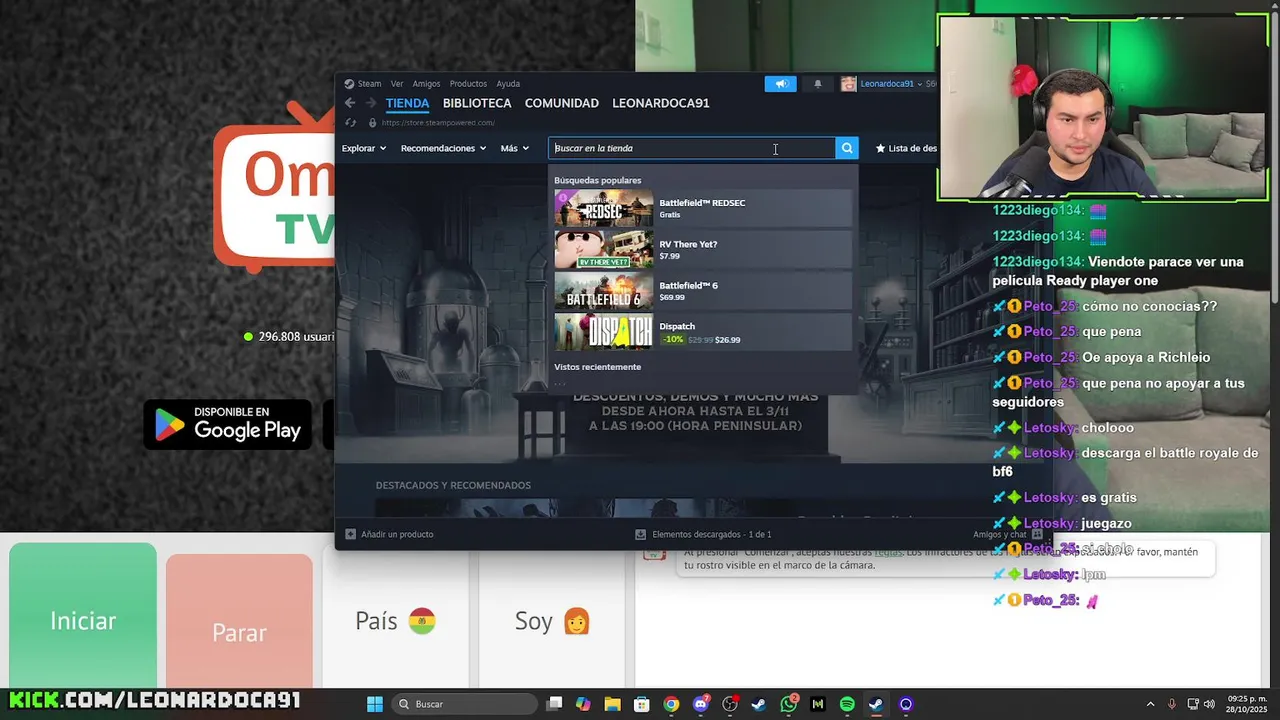This screenshot has width=1280, height=720.
Task: Click the Battlefield REDSEC thumbnail
Action: 604,208
